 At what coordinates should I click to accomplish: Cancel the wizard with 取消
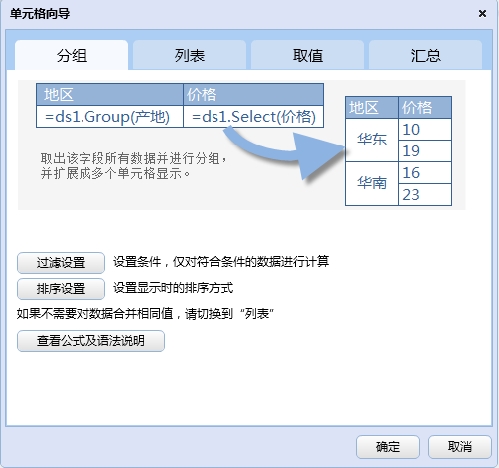coord(460,447)
